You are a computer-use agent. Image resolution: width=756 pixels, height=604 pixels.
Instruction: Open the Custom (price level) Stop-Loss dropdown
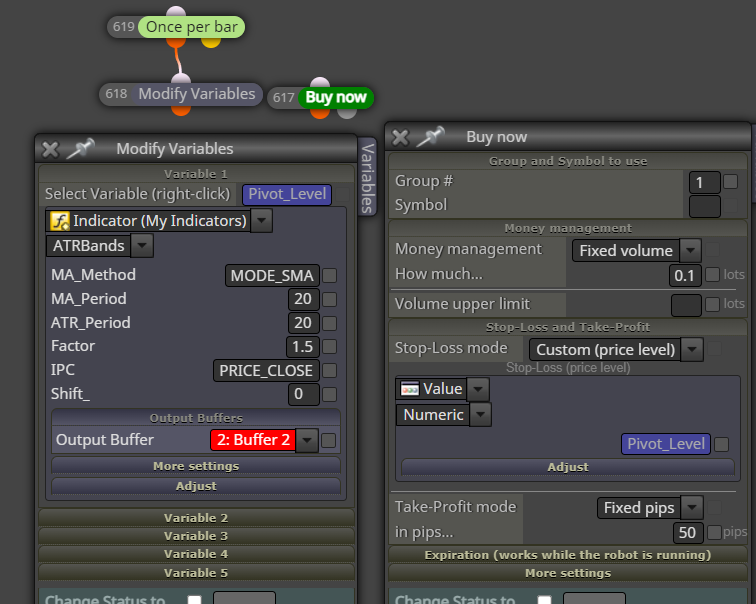click(692, 350)
